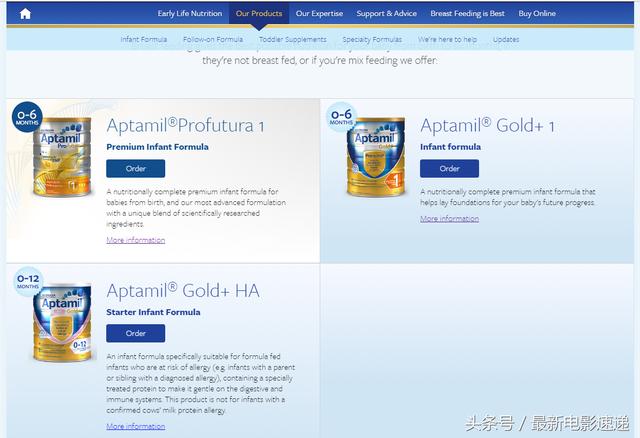This screenshot has width=640, height=438.
Task: Order Aptamil Gold+ HA
Action: 136,334
